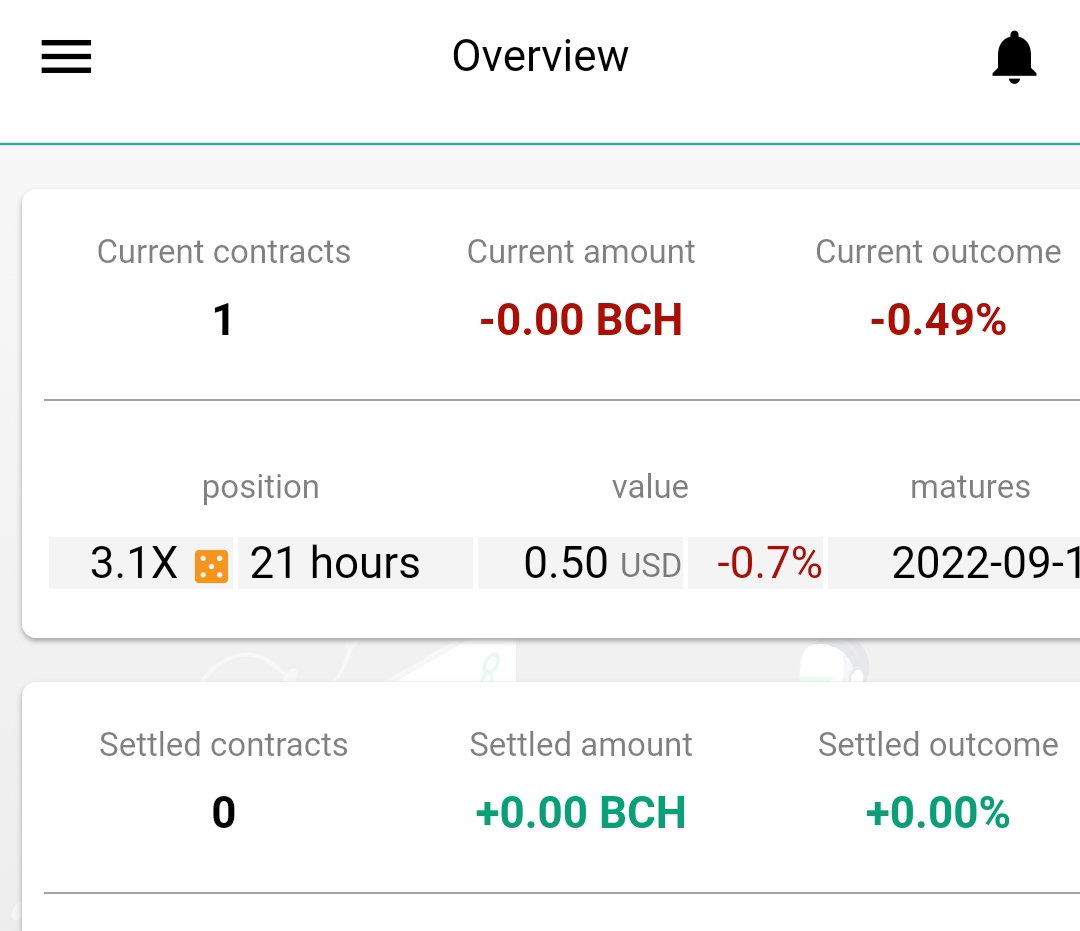Click the -0.49% current outcome value

[938, 320]
